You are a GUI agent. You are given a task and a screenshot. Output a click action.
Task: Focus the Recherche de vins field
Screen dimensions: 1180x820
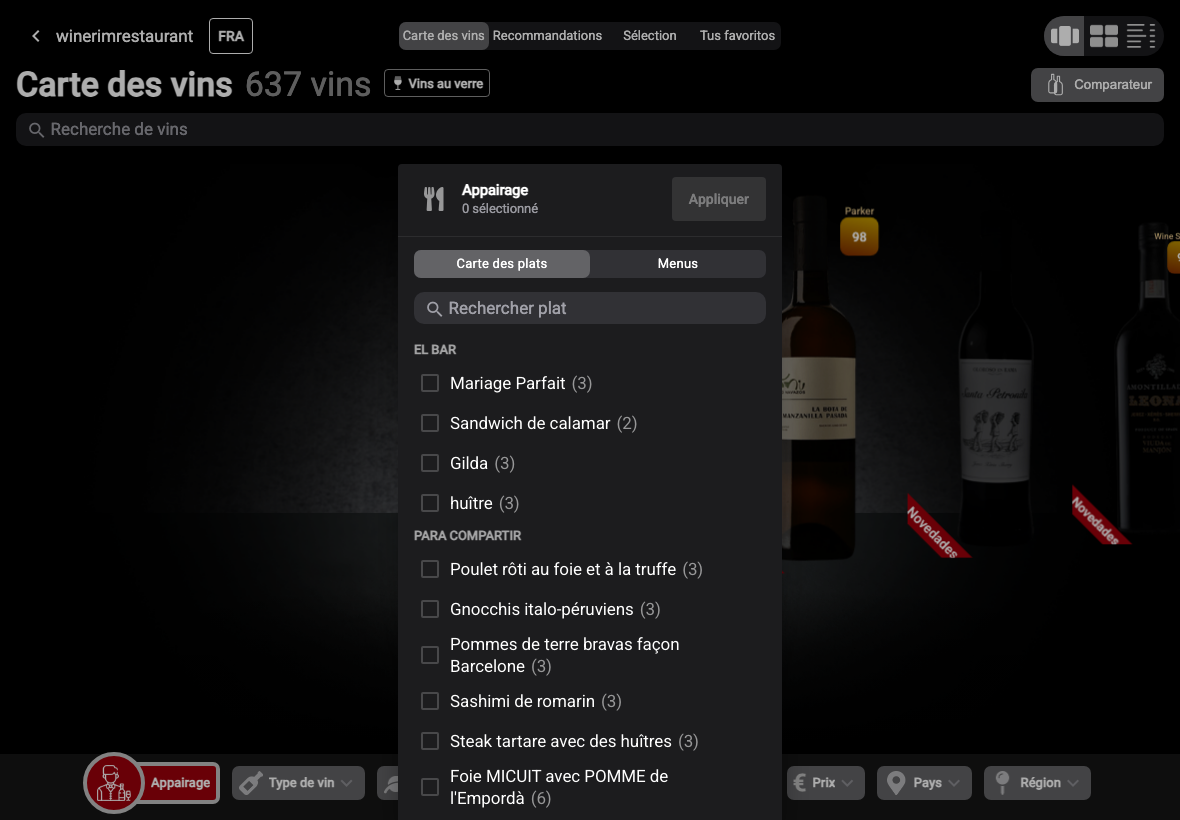point(590,129)
